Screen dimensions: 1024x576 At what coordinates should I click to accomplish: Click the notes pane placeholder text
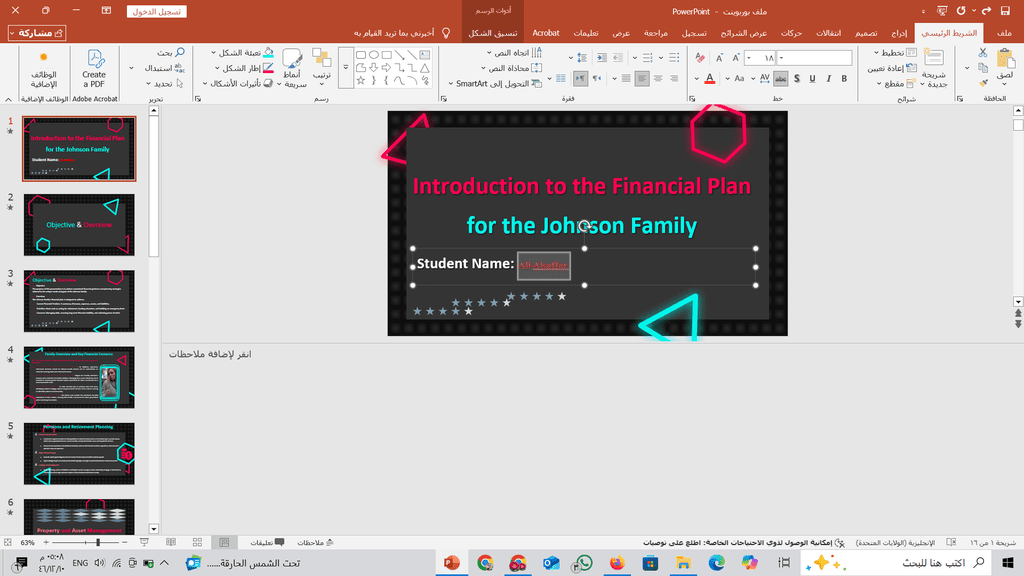[x=210, y=354]
